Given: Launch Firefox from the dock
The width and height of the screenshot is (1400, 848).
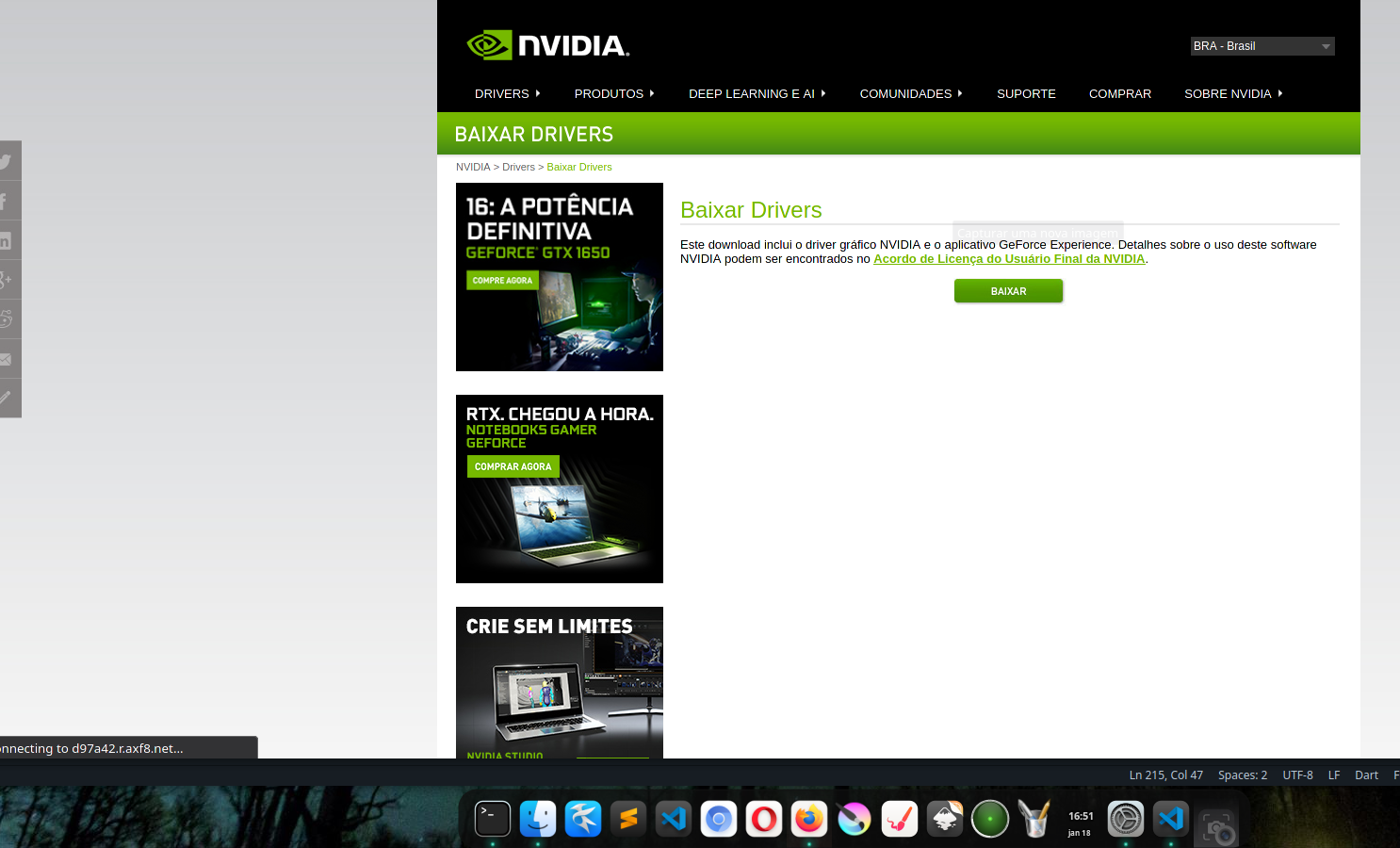Looking at the screenshot, I should click(809, 819).
